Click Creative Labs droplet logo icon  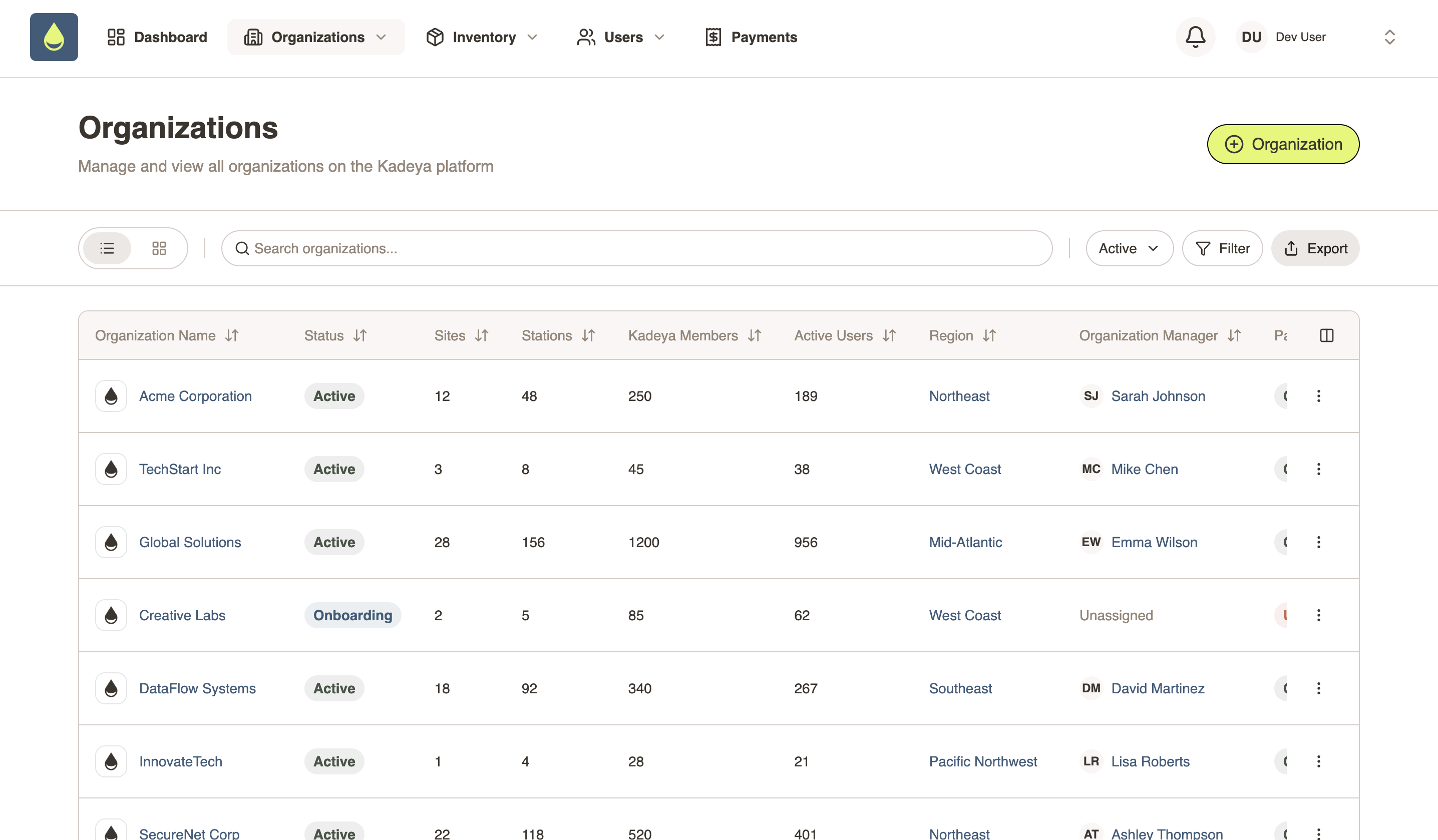tap(111, 615)
